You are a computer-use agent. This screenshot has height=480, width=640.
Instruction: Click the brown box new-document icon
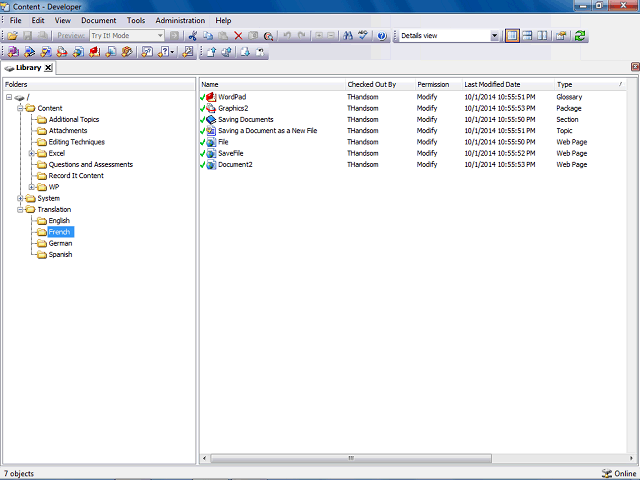(x=127, y=52)
